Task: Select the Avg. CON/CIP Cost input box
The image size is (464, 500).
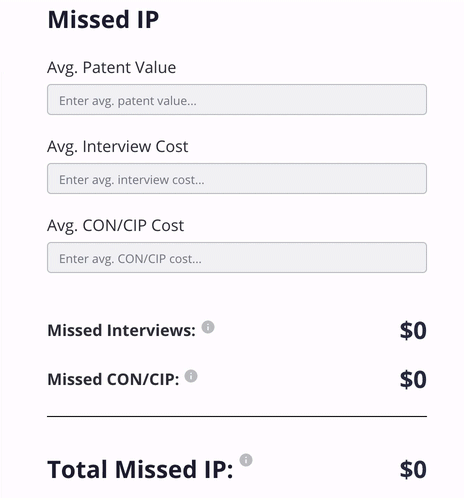Action: tap(237, 258)
